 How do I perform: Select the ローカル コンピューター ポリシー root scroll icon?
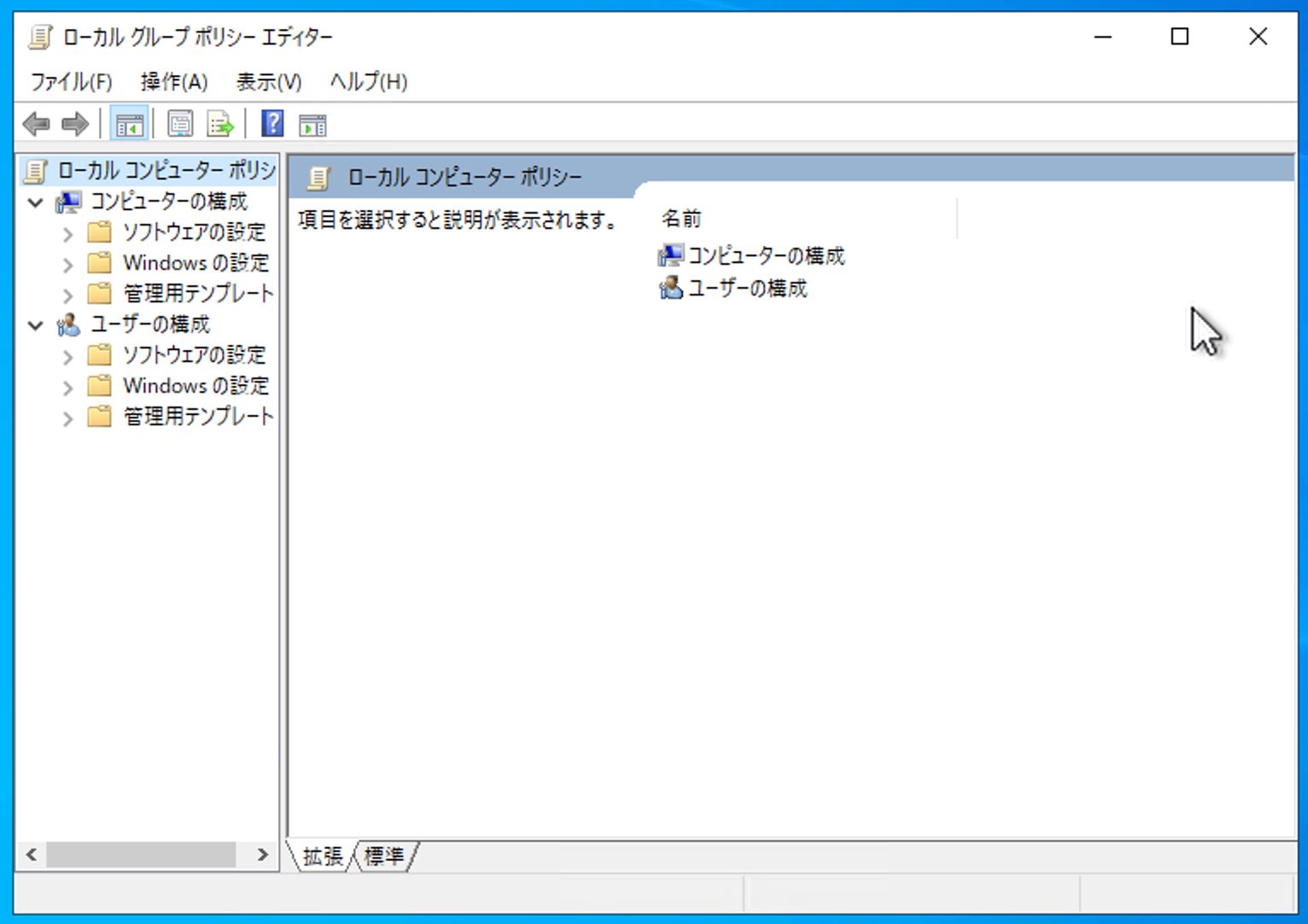pos(34,170)
